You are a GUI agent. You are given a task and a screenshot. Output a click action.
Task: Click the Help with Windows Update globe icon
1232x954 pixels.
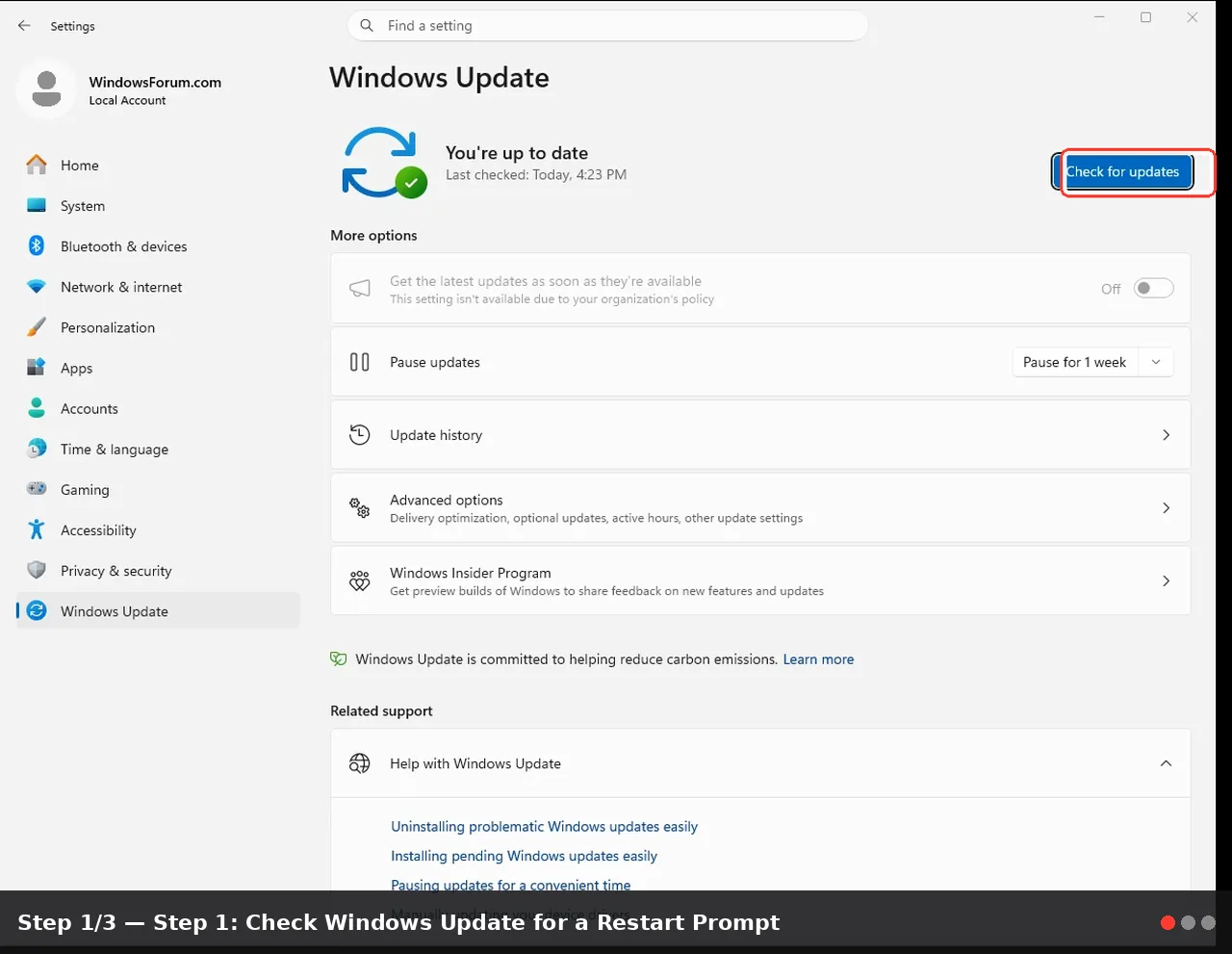pos(360,763)
